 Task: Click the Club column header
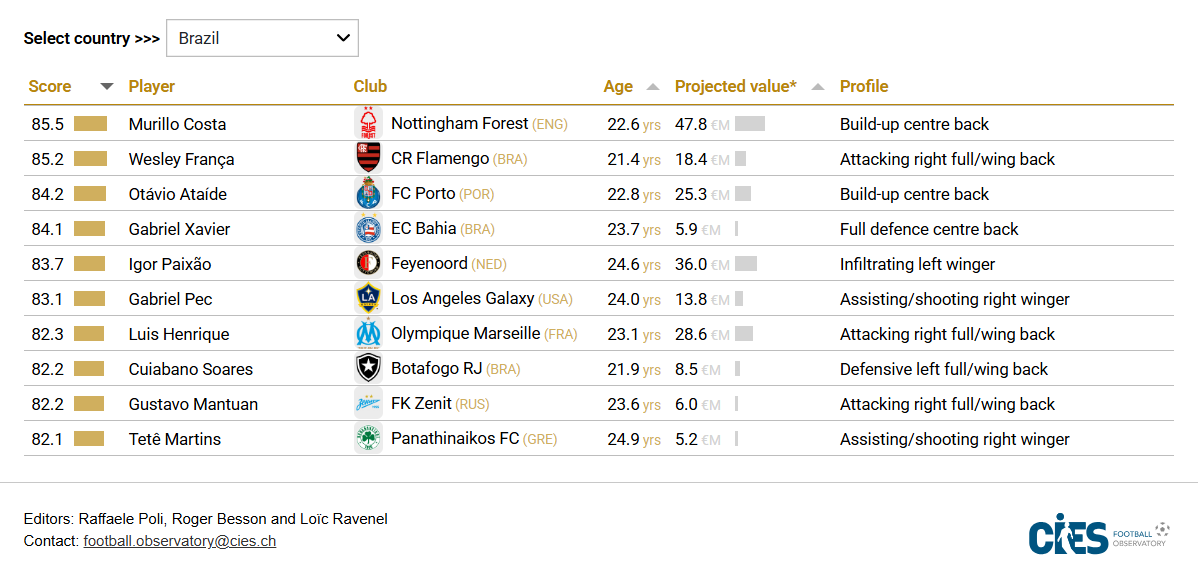pos(370,87)
